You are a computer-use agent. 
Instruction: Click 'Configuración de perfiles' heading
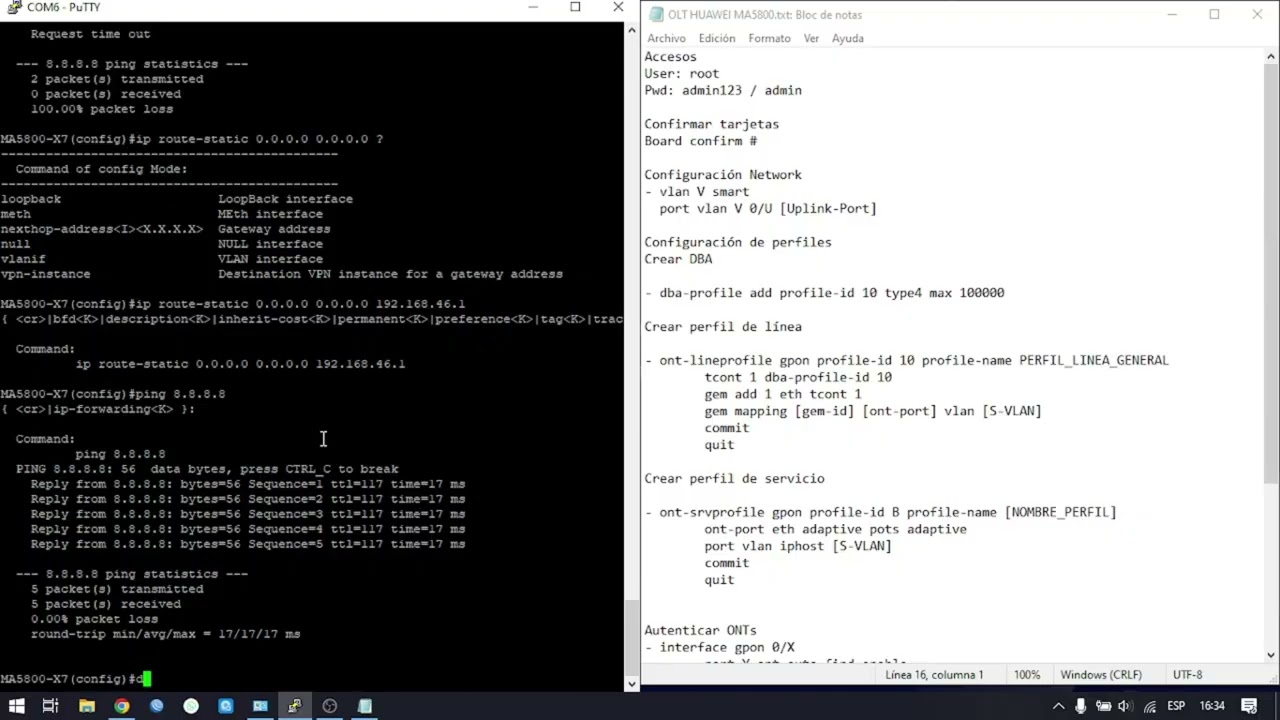click(x=738, y=242)
